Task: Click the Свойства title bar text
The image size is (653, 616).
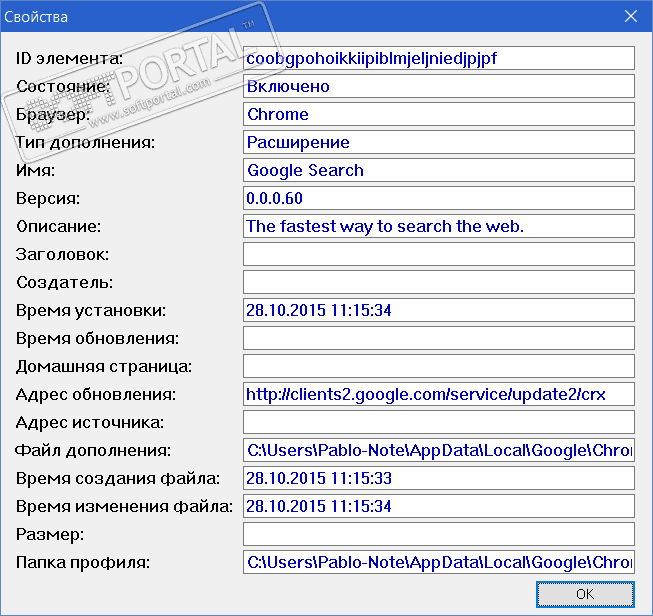Action: 36,17
